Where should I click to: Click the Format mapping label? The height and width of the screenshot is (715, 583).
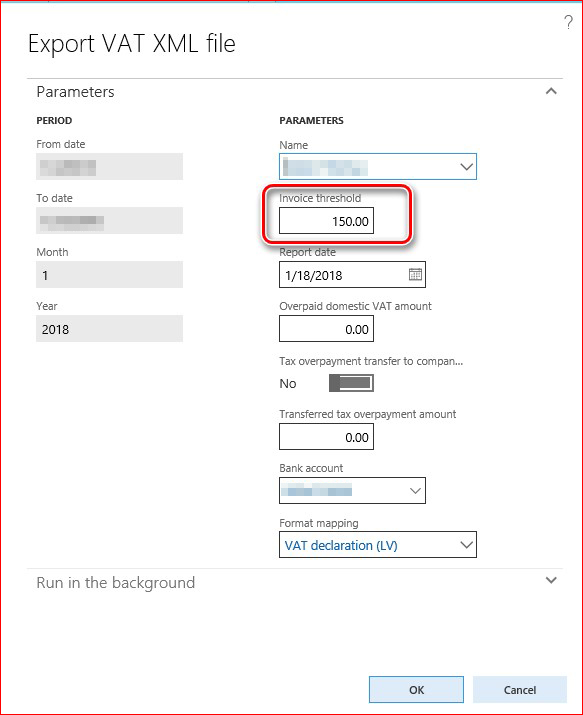coord(319,523)
